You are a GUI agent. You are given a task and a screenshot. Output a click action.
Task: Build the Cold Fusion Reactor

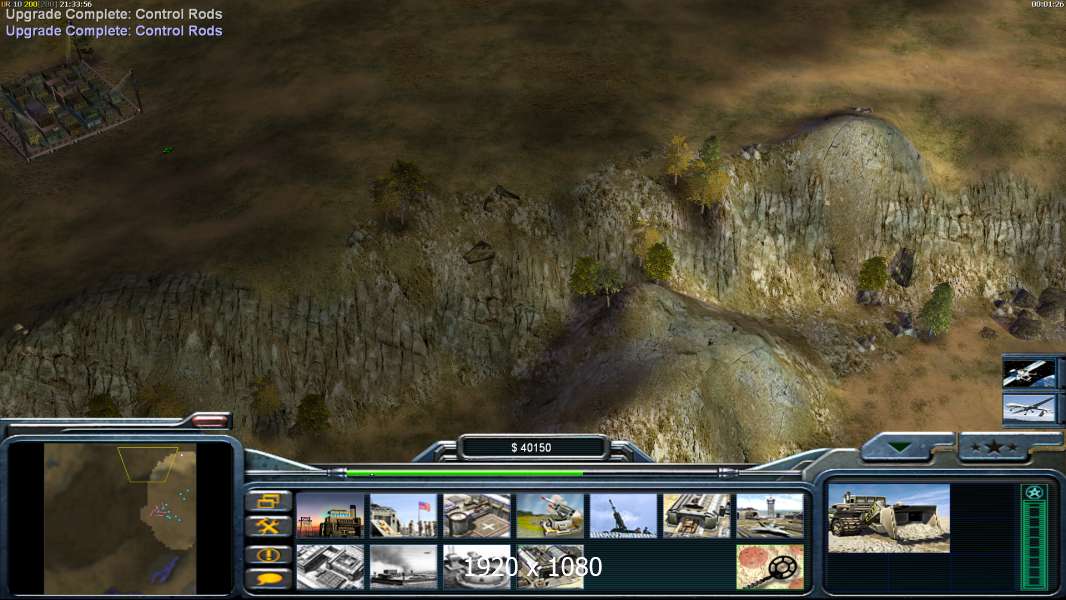pyautogui.click(x=330, y=515)
